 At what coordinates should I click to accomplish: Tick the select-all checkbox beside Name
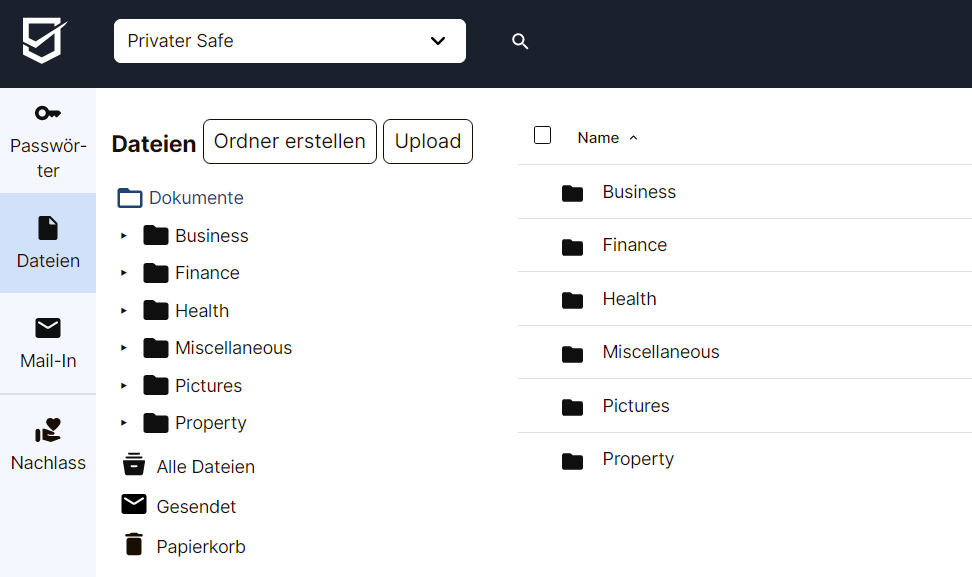(542, 135)
